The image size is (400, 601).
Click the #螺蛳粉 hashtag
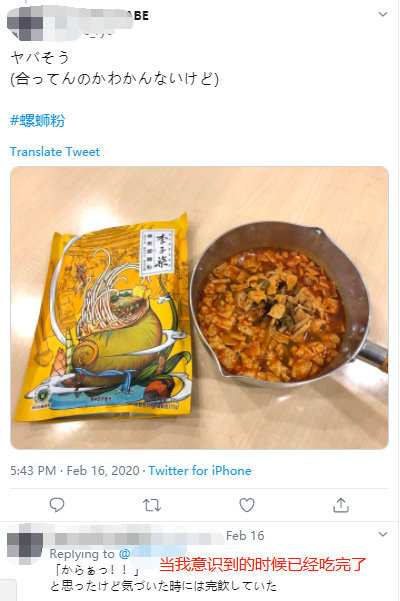37,121
